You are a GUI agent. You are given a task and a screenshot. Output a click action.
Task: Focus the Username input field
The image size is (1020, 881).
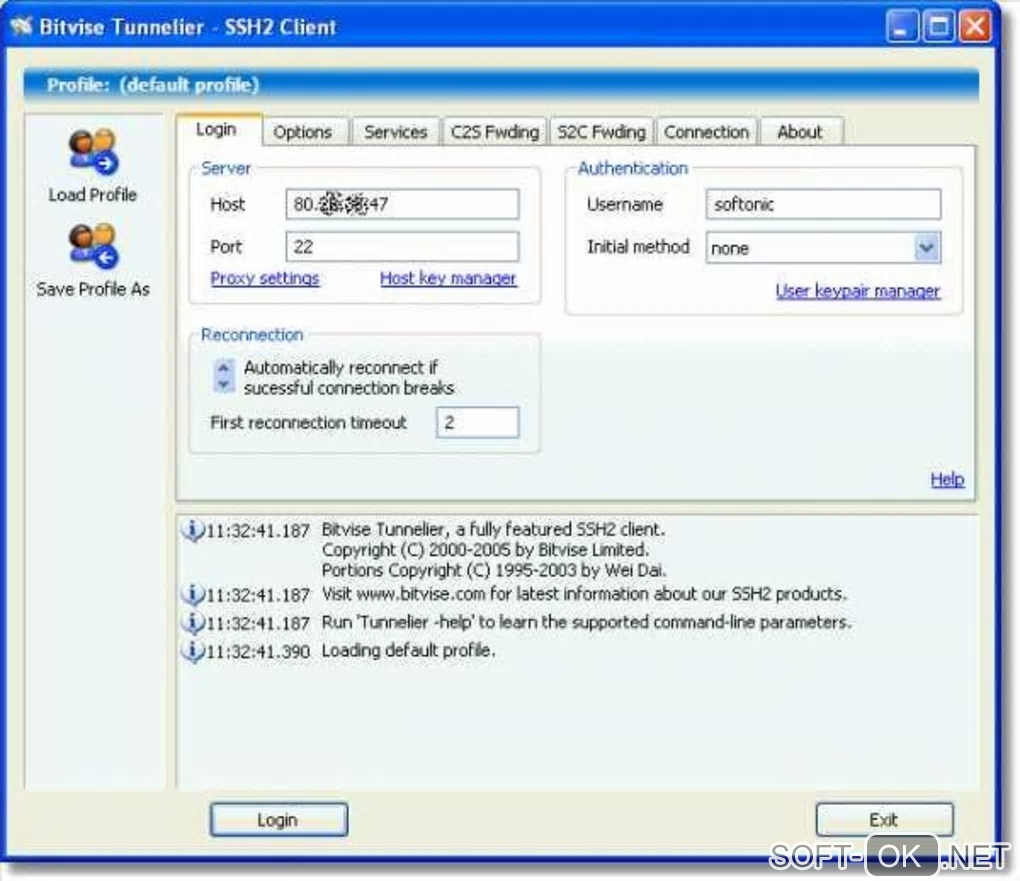823,204
